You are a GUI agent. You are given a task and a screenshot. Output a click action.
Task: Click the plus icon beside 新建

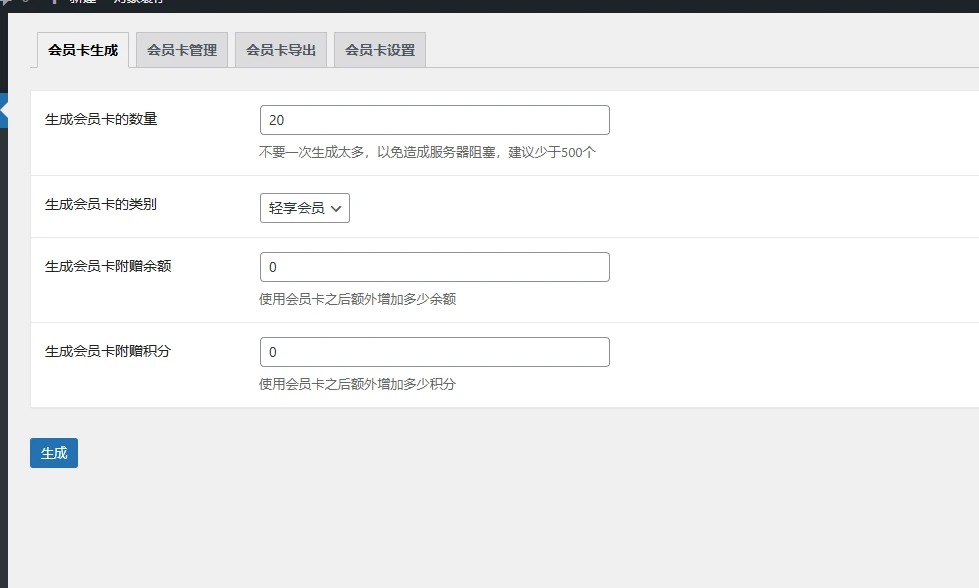tap(54, 2)
